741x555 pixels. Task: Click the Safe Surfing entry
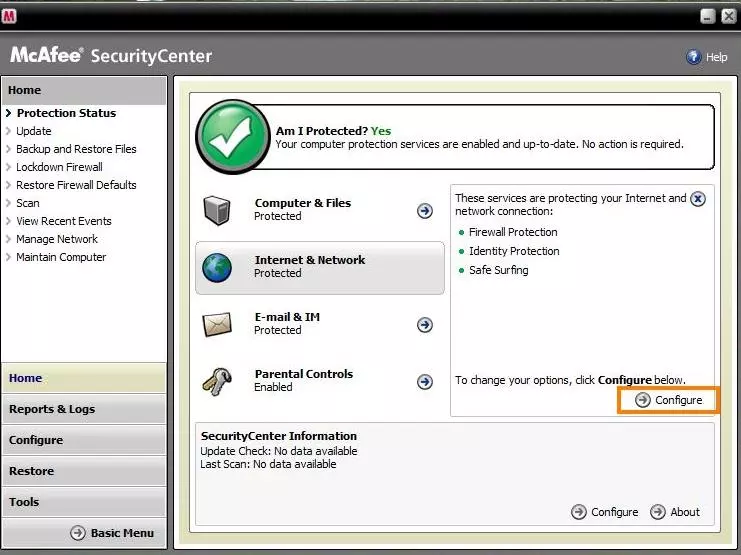[499, 270]
